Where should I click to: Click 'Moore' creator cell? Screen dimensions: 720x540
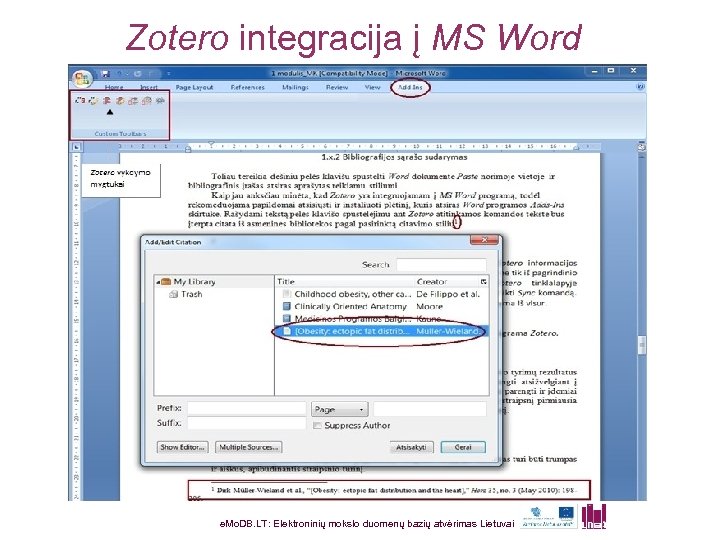tap(429, 306)
